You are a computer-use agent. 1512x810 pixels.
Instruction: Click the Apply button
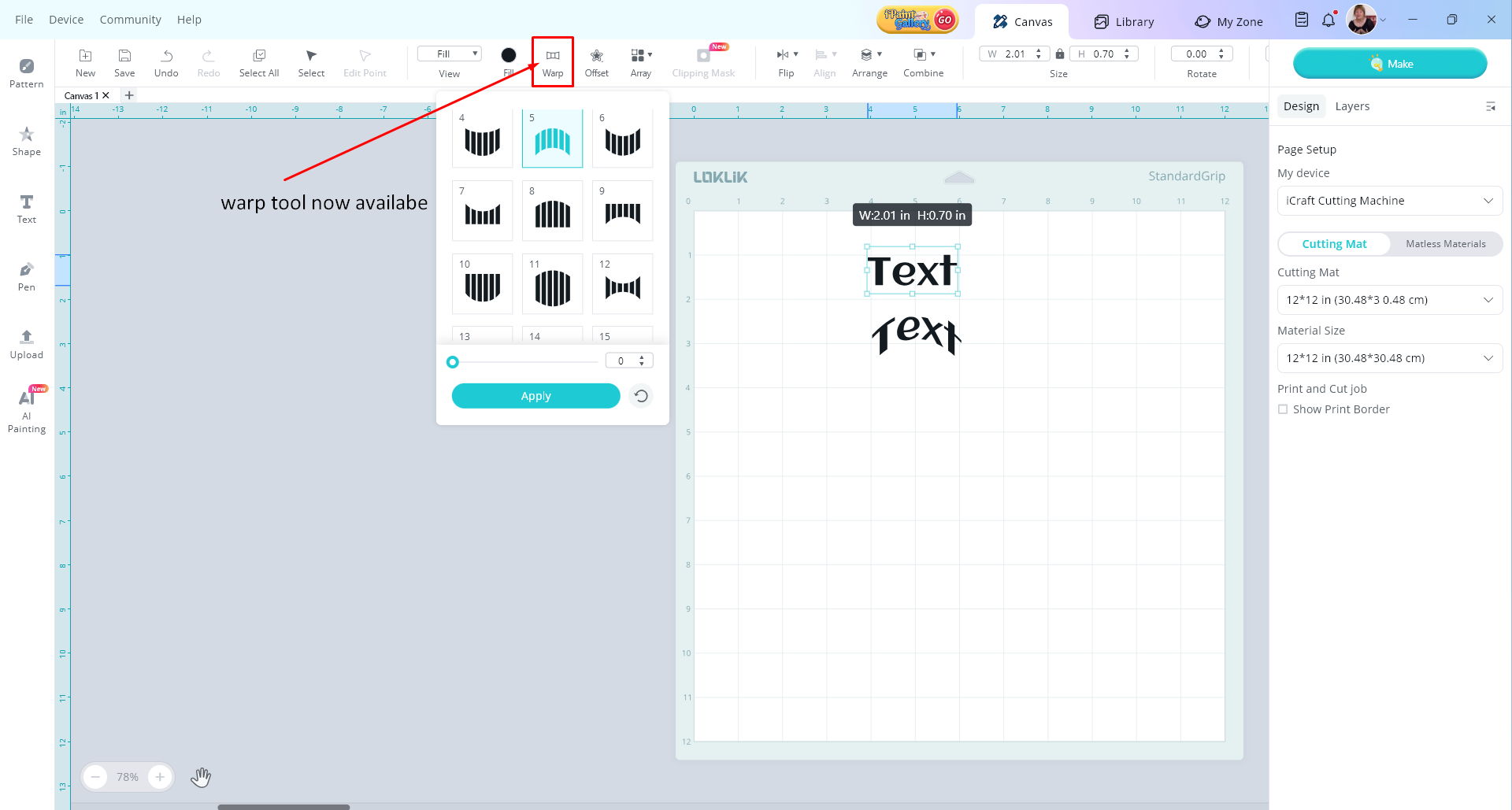pos(535,396)
